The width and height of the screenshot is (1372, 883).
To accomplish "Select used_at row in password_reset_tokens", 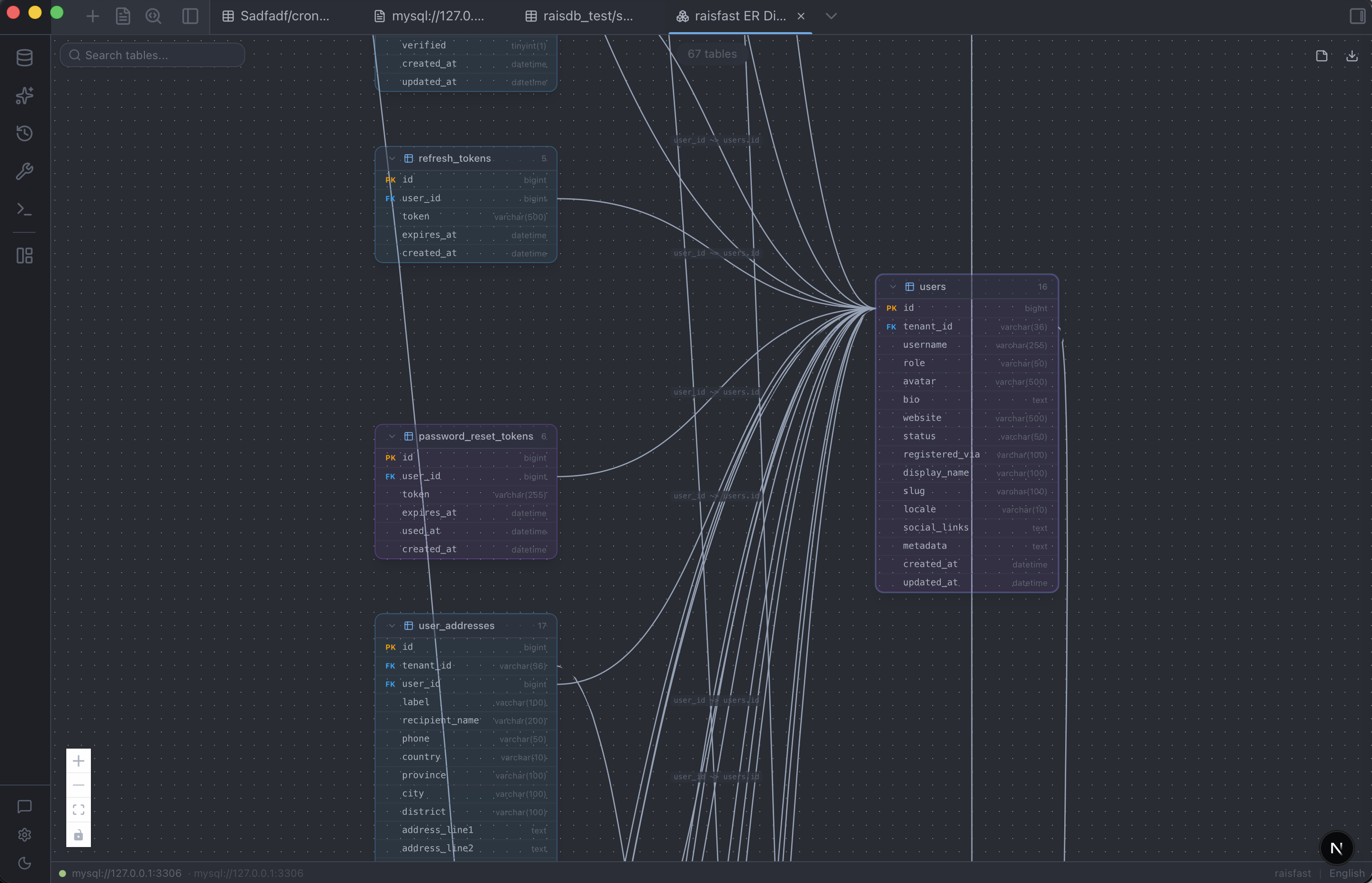I will coord(466,531).
